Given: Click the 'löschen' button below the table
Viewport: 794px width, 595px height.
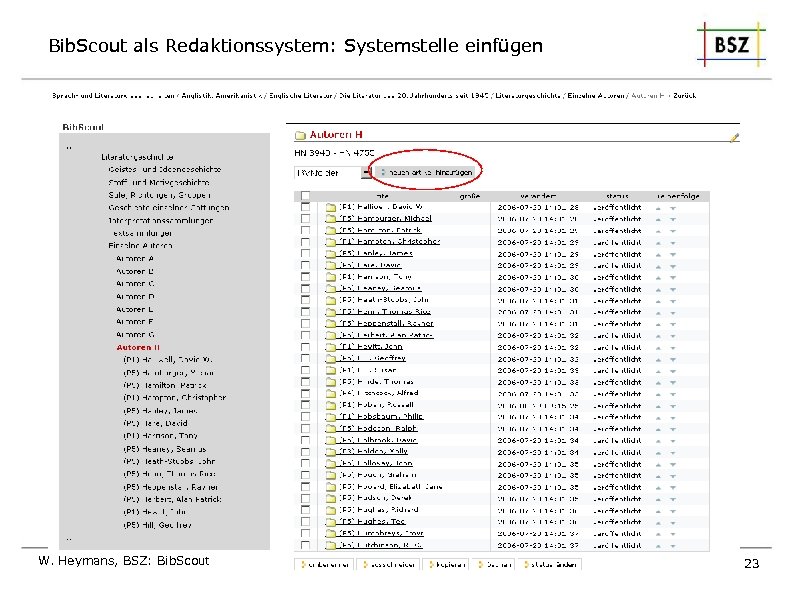Looking at the screenshot, I should [494, 565].
